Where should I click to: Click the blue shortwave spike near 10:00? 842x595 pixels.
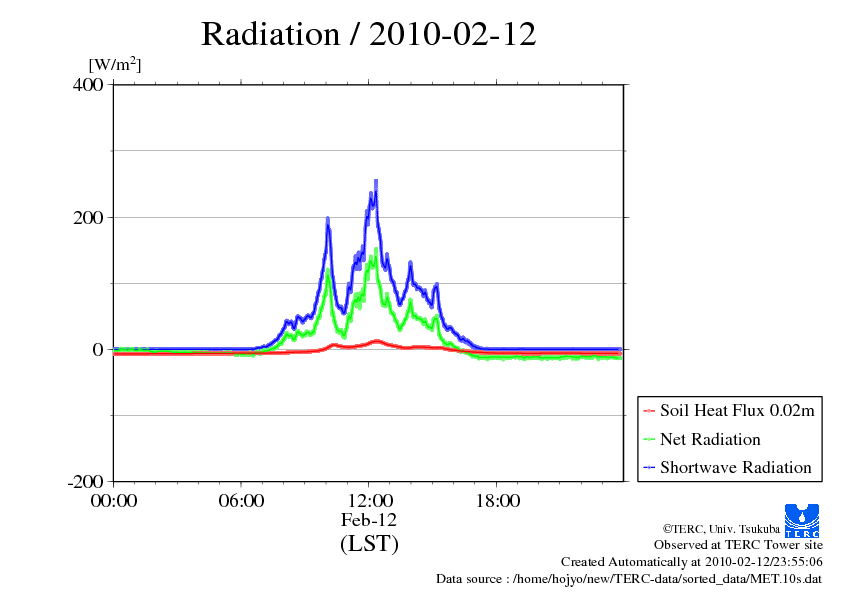pos(328,222)
